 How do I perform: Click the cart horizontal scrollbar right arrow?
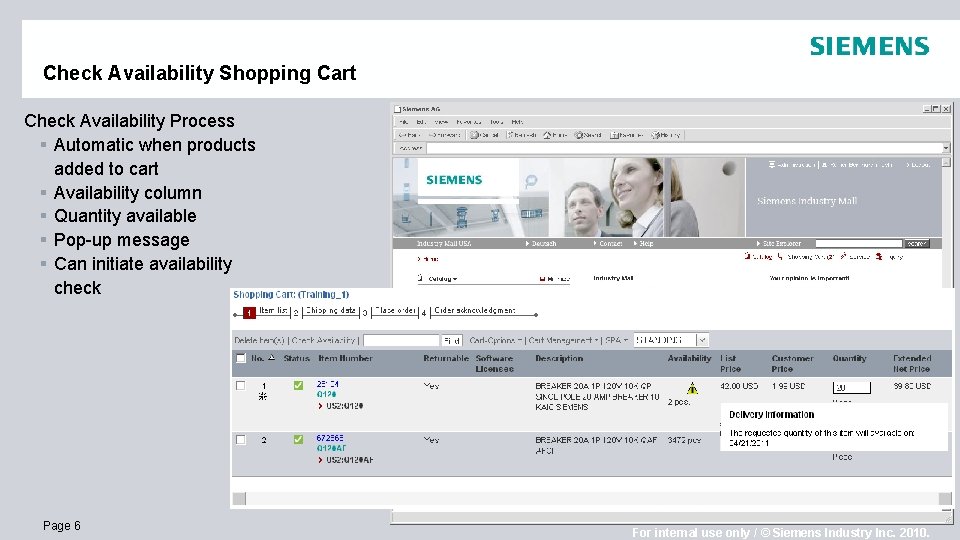click(946, 498)
